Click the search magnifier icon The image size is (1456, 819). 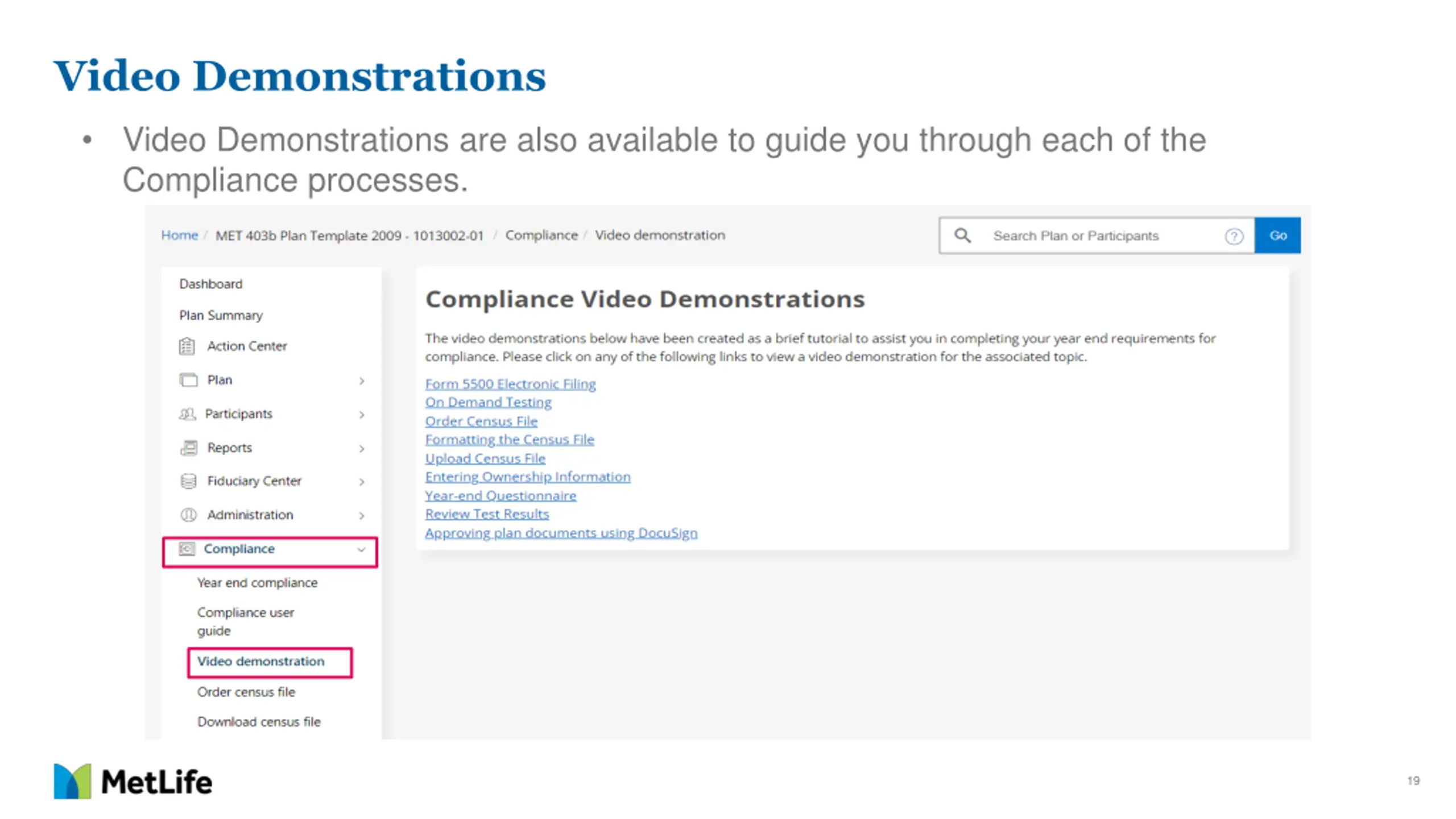[962, 235]
